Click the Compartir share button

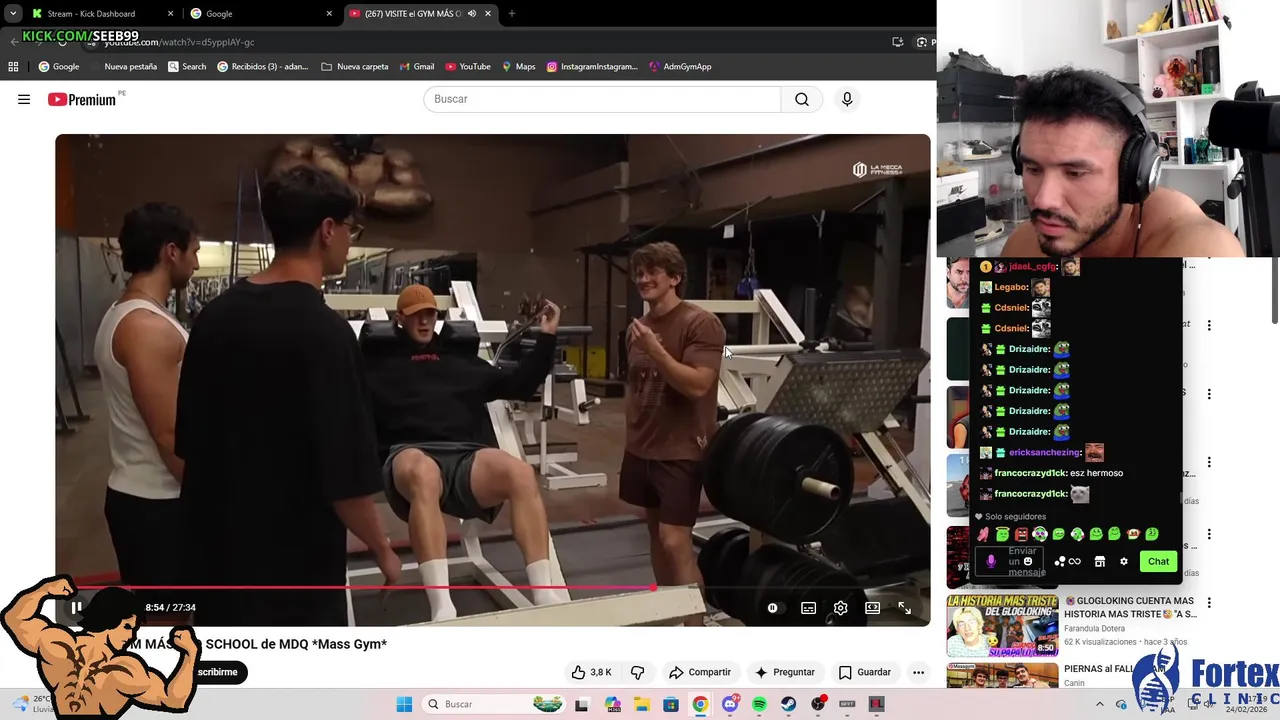[700, 672]
